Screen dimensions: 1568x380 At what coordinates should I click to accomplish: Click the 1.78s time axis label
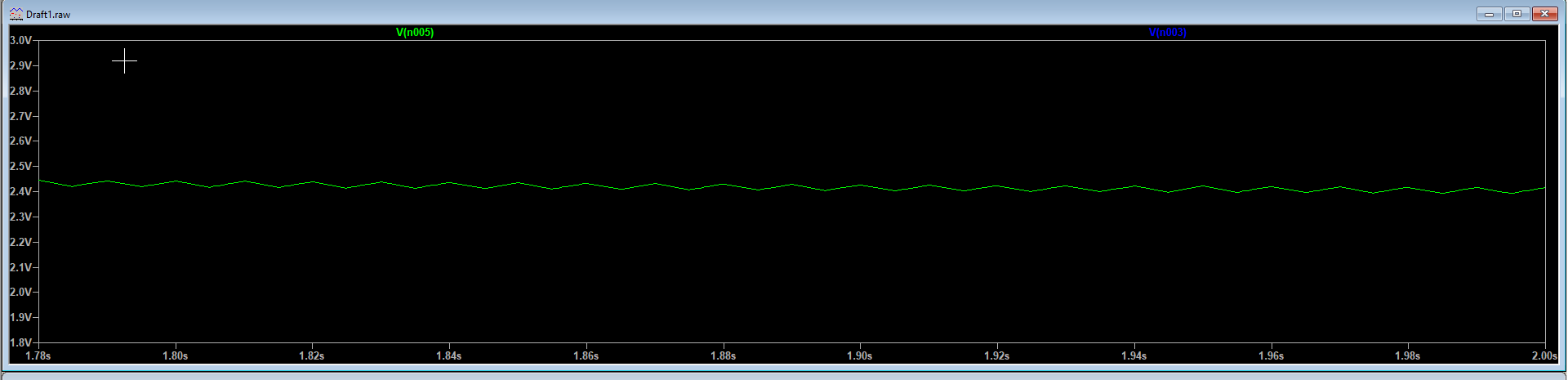pyautogui.click(x=38, y=355)
